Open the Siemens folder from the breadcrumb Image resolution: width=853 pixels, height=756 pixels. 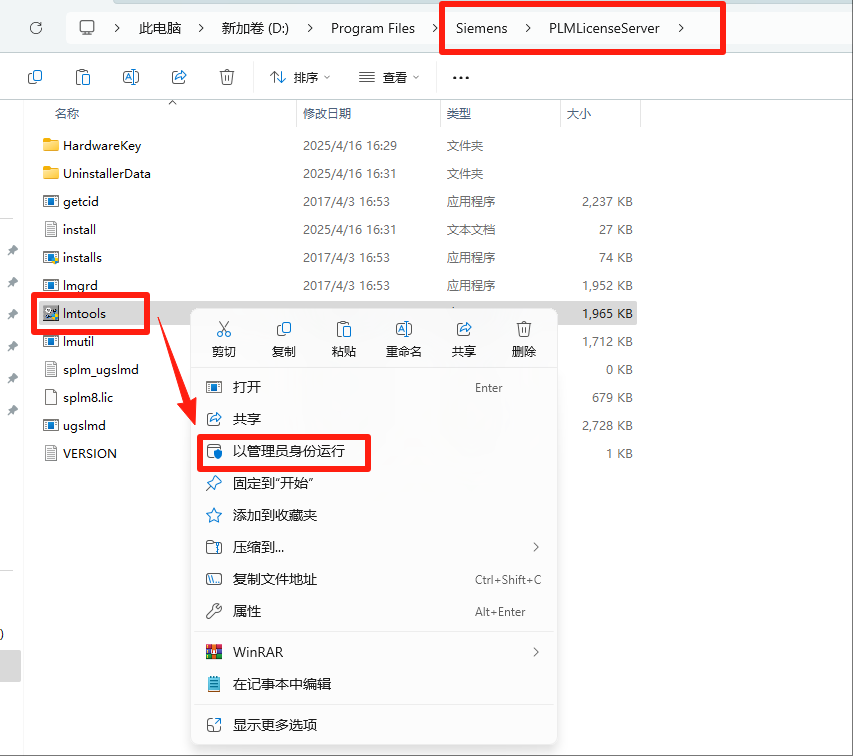tap(480, 28)
